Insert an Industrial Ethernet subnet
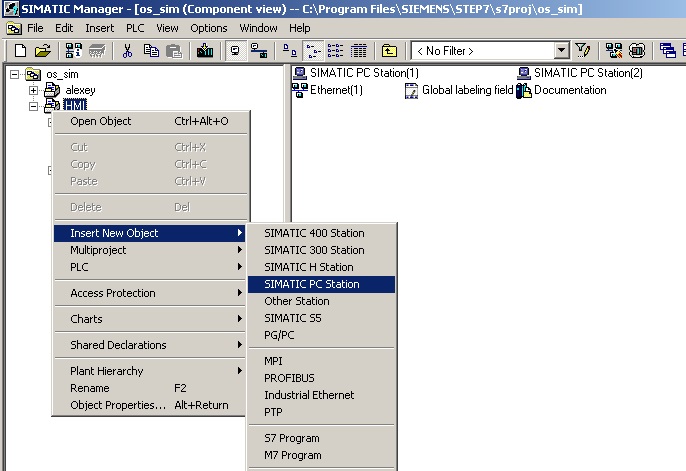 (x=322, y=395)
